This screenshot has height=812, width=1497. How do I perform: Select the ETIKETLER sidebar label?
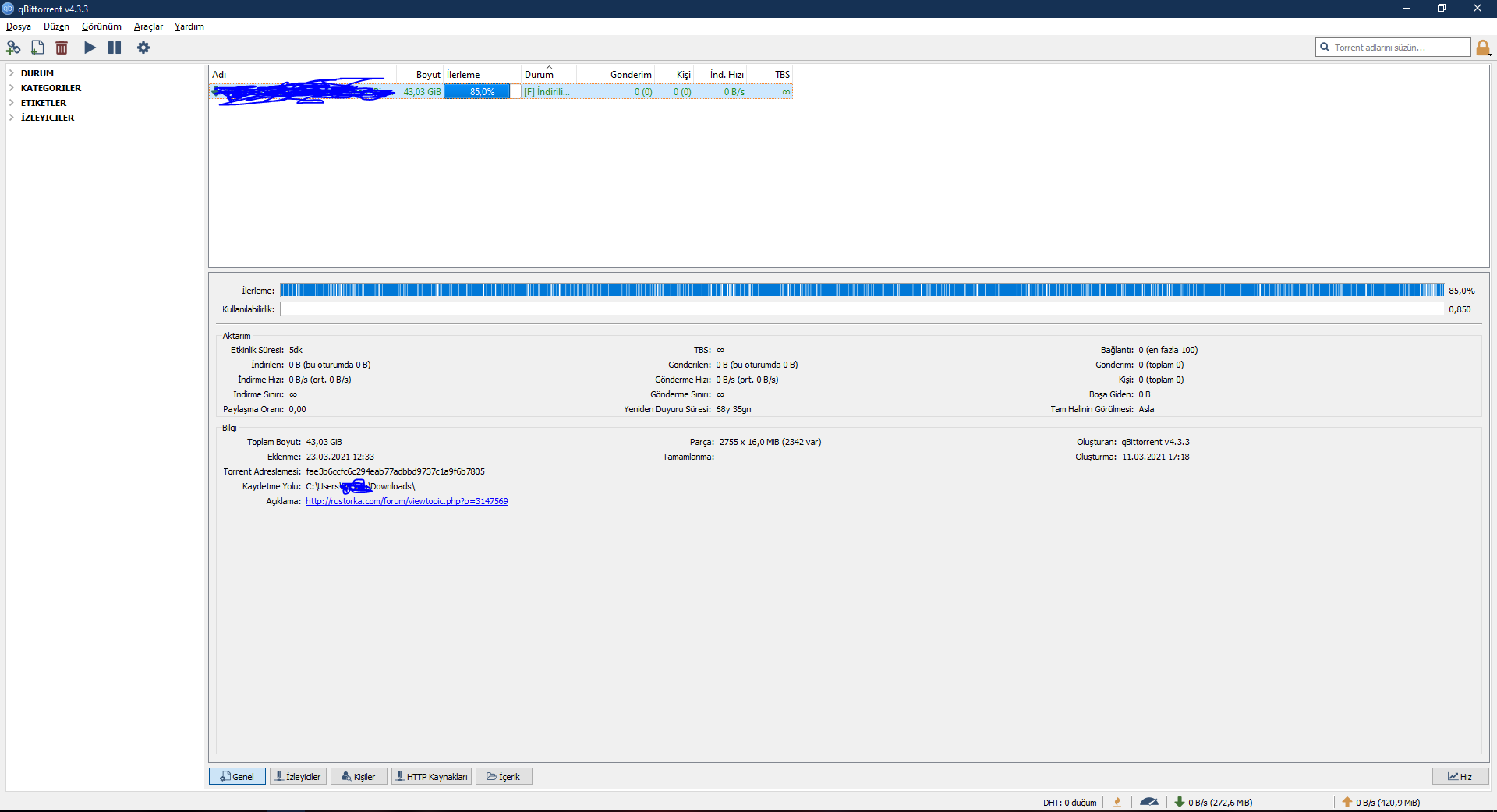click(44, 103)
